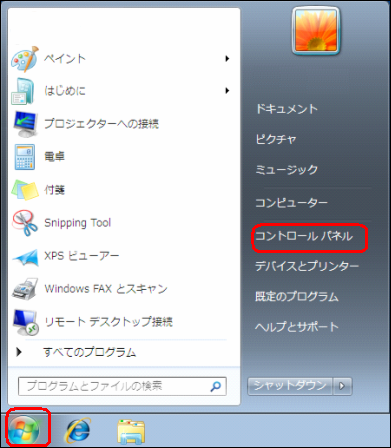391x448 pixels.
Task: Expand the はじめに submenu arrow
Action: 227,90
